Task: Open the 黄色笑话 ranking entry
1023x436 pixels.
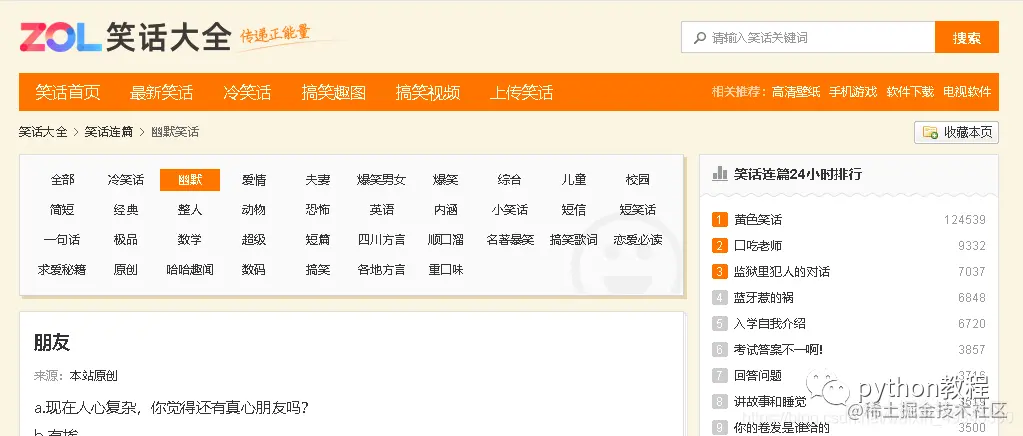Action: [x=757, y=220]
